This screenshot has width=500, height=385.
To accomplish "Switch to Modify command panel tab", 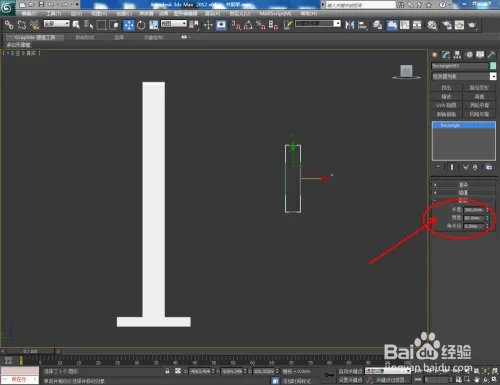I will (446, 55).
